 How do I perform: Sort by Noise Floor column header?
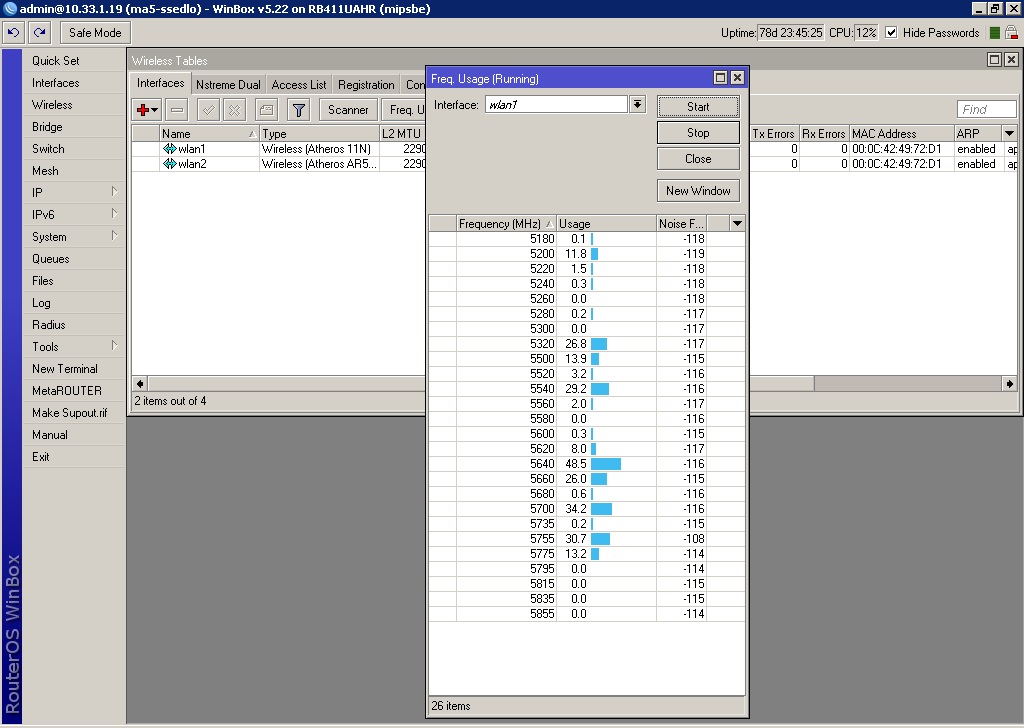(681, 223)
